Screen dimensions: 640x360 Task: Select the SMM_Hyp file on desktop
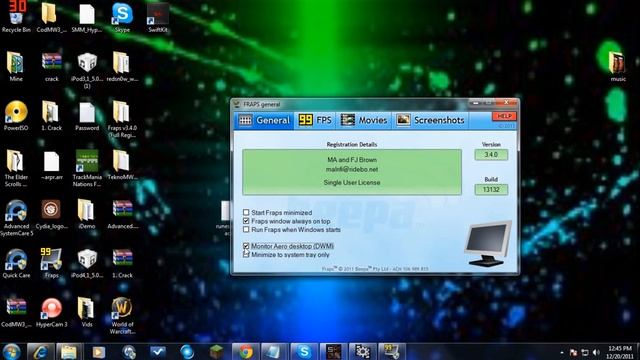tap(87, 17)
